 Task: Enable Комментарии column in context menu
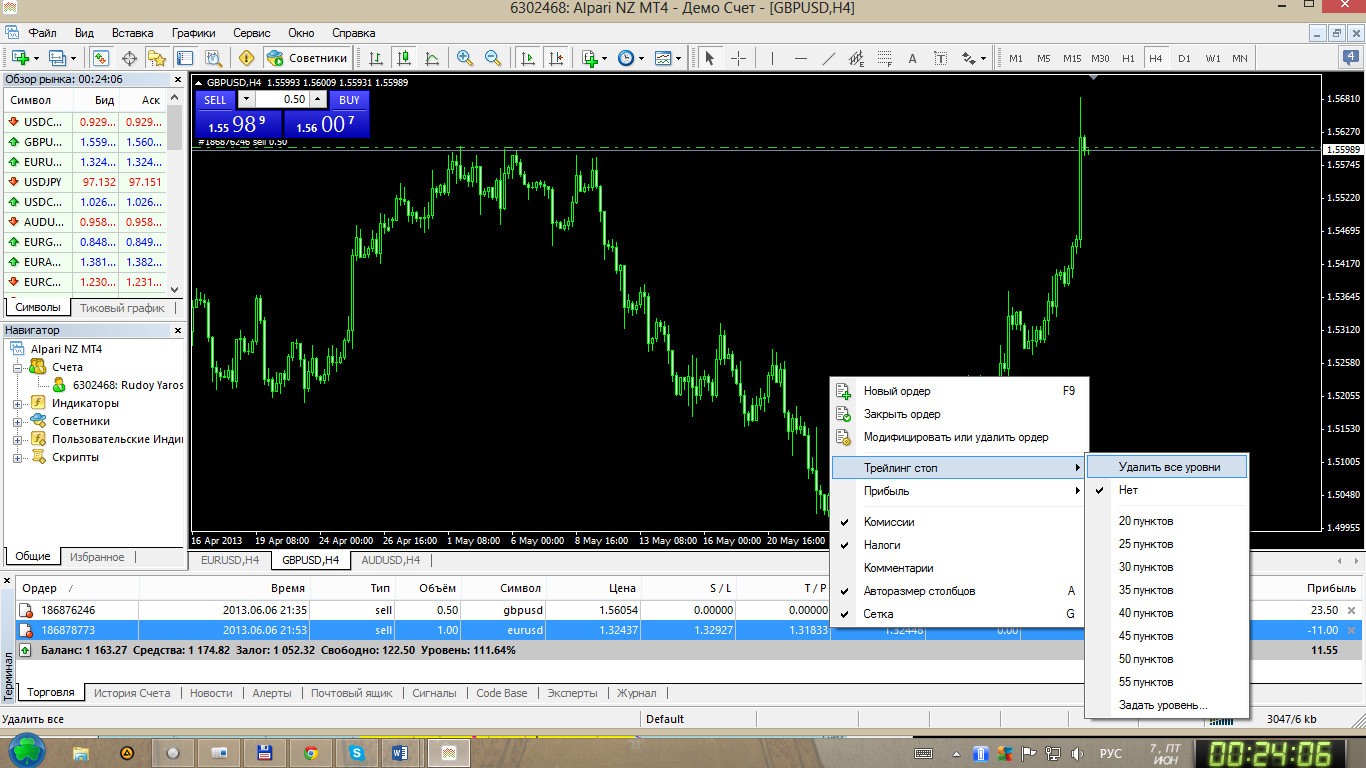[x=898, y=568]
